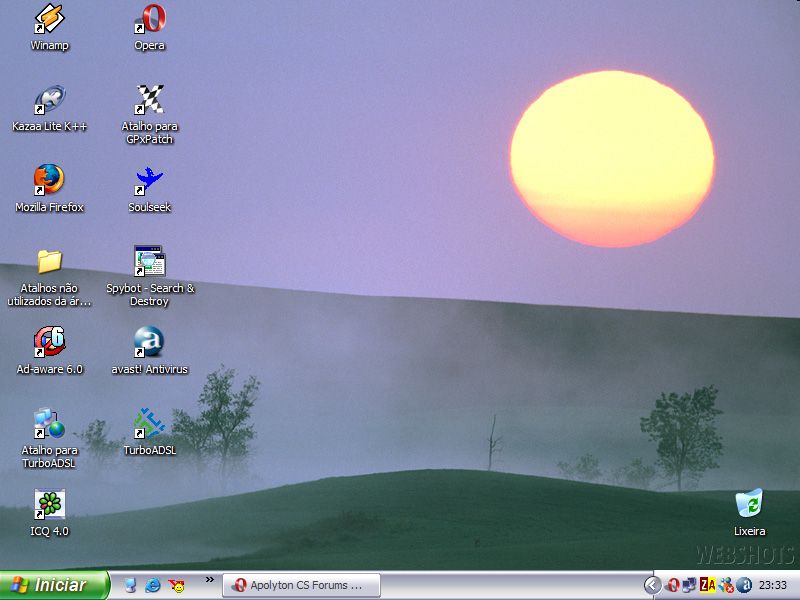
Task: Click the Ad-aware 6.0 shortcut
Action: coord(49,343)
